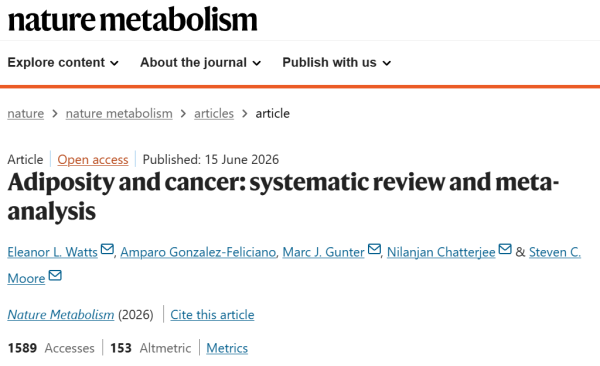Go to the nature breadcrumb link
The width and height of the screenshot is (600, 366).
(x=26, y=114)
